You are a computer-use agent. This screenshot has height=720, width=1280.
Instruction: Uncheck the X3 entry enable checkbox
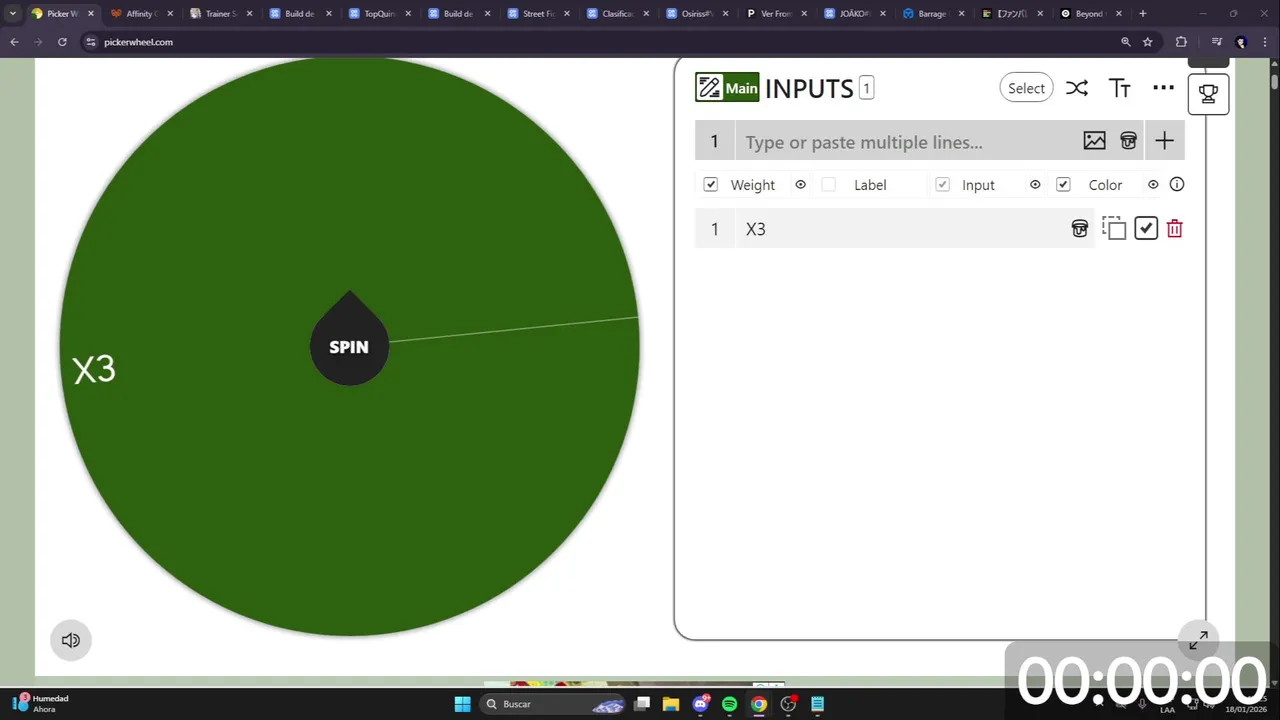[1146, 229]
